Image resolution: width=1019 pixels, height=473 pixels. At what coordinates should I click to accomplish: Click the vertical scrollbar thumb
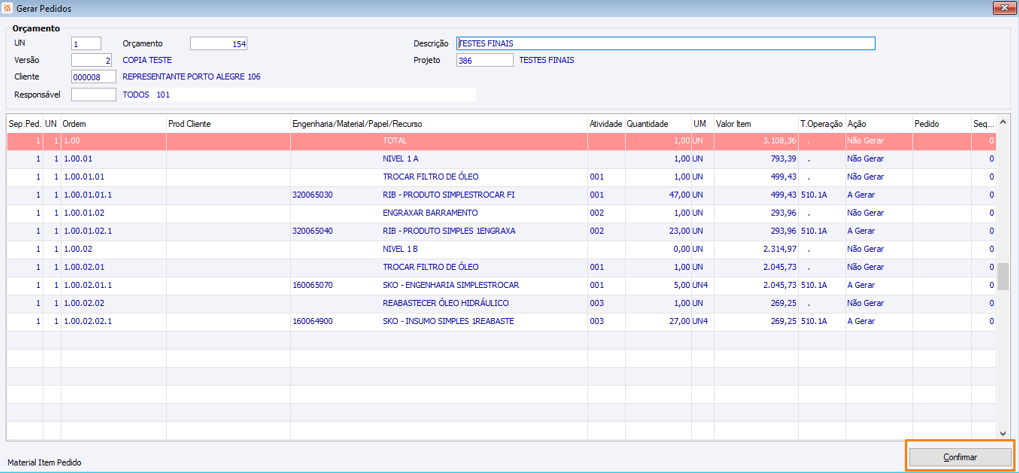coord(1003,276)
